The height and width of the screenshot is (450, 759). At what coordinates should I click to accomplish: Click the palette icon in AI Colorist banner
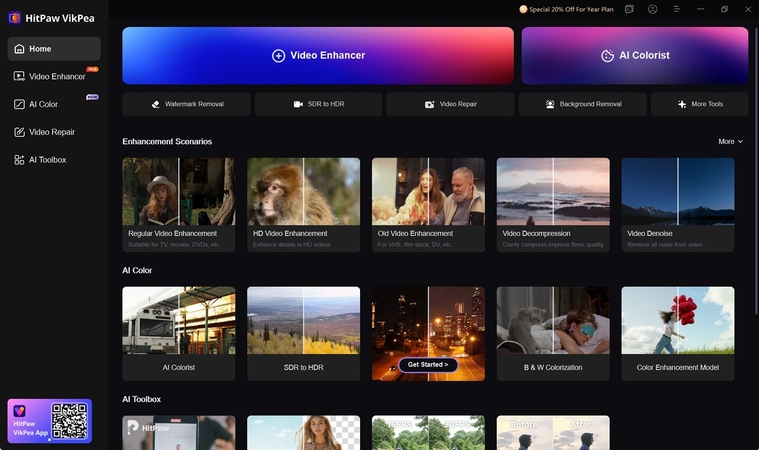click(607, 56)
